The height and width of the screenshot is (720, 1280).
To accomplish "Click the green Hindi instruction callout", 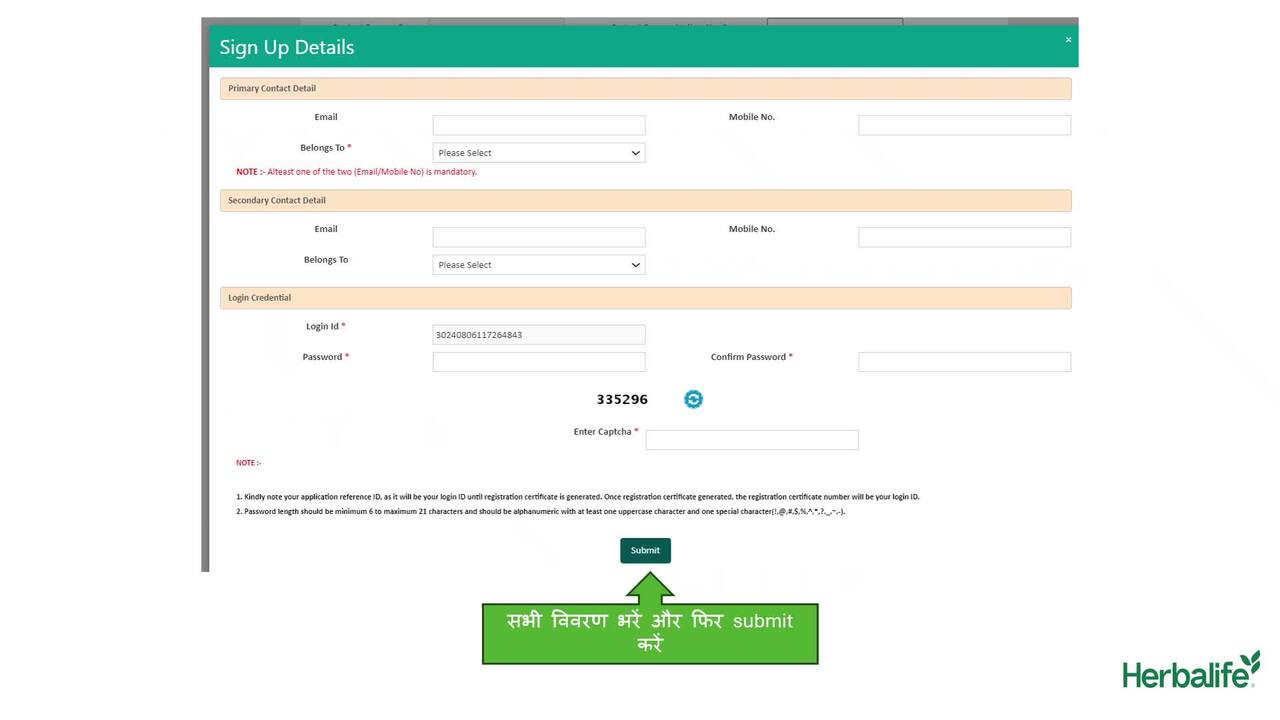I will [650, 632].
